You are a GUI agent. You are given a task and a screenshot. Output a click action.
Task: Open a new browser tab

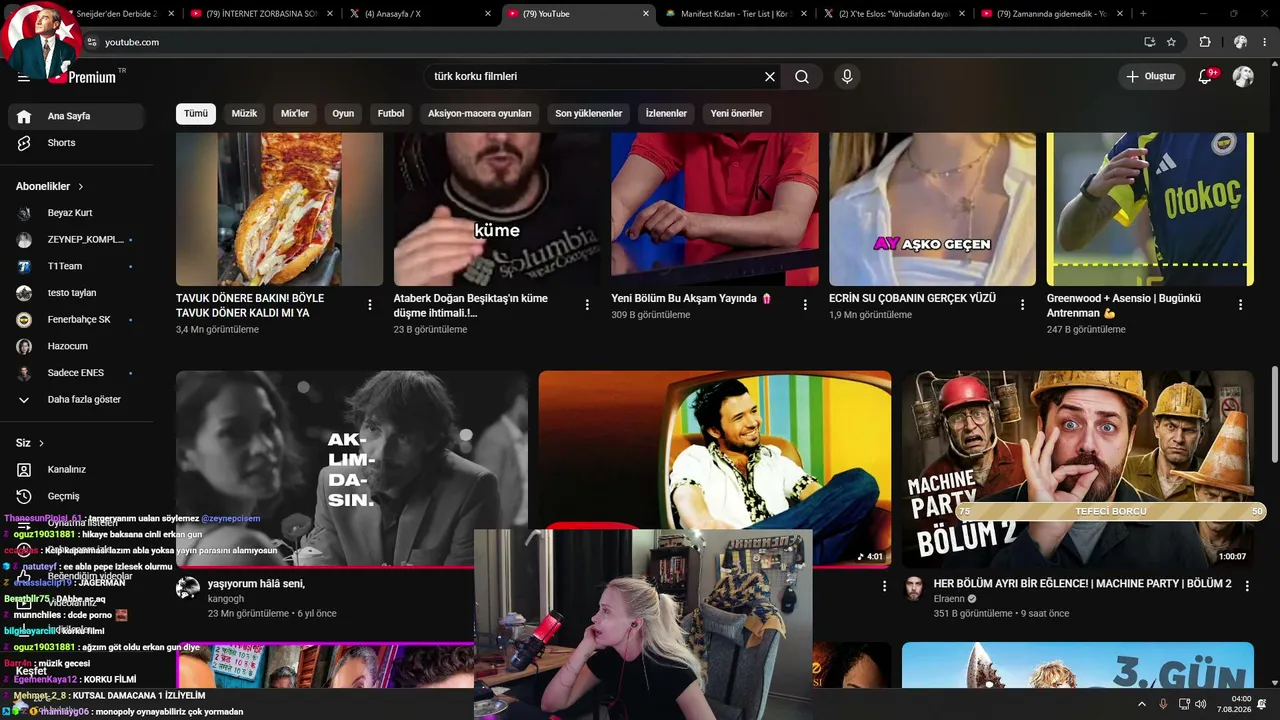click(x=1143, y=14)
